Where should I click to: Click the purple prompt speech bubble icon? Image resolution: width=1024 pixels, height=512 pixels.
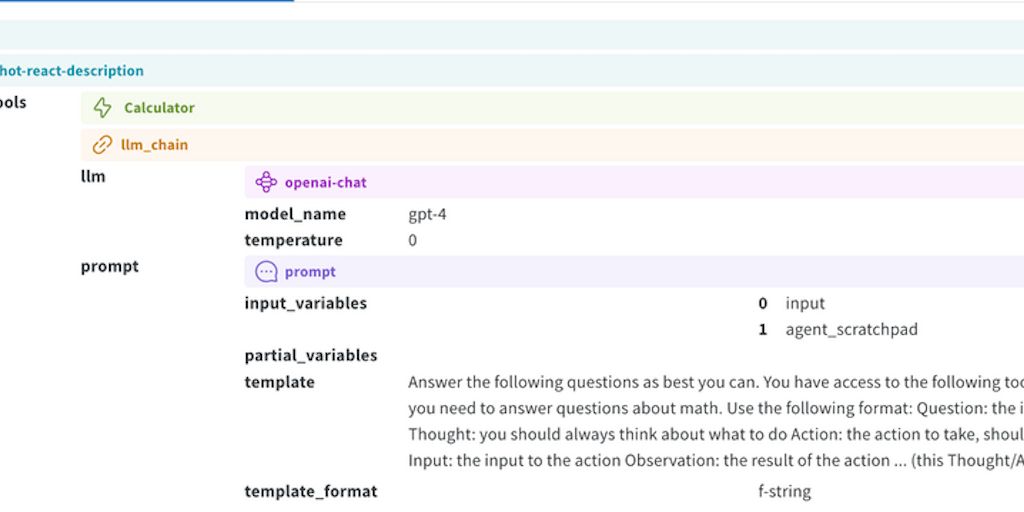pos(266,272)
